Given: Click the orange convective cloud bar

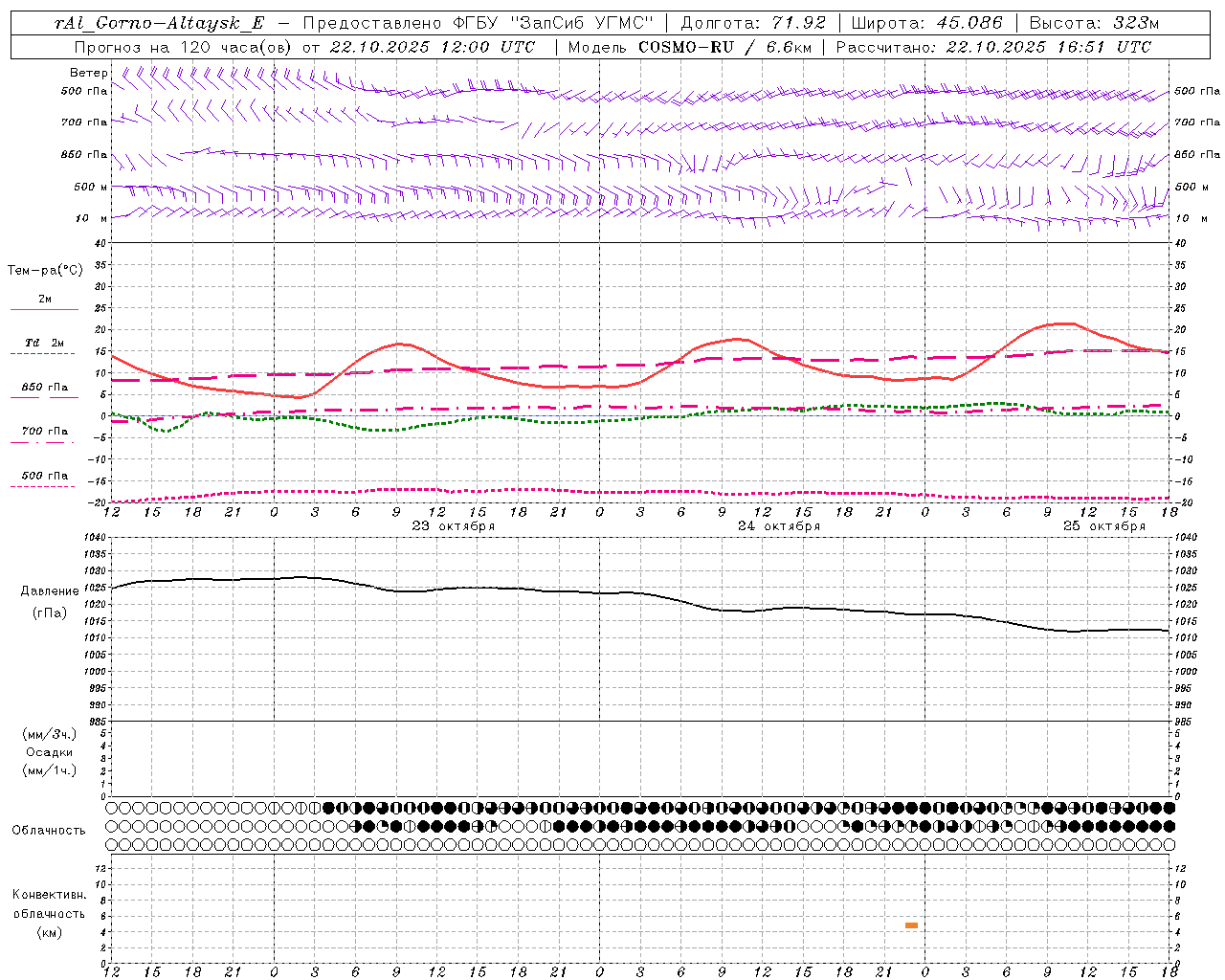Looking at the screenshot, I should [911, 925].
